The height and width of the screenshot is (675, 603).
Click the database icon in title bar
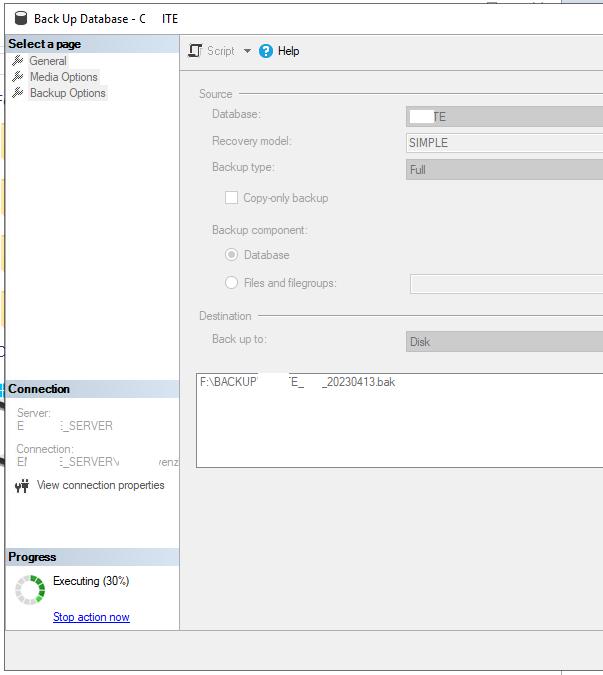[x=21, y=19]
